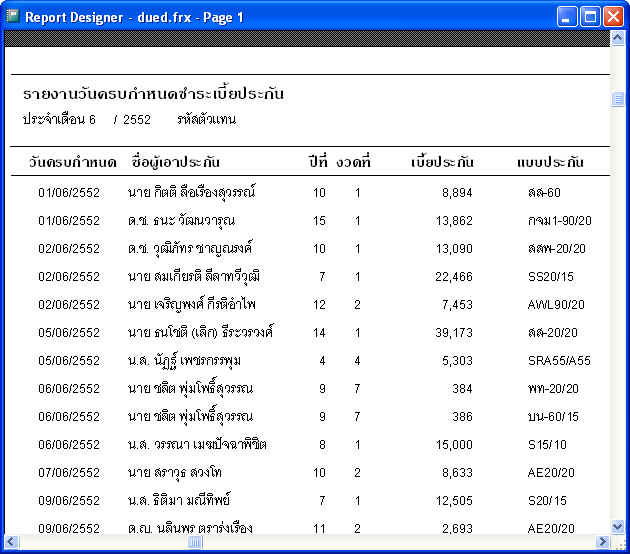Screen dimensions: 630x554
Task: Click the Report Designer title bar icon
Action: [x=13, y=17]
